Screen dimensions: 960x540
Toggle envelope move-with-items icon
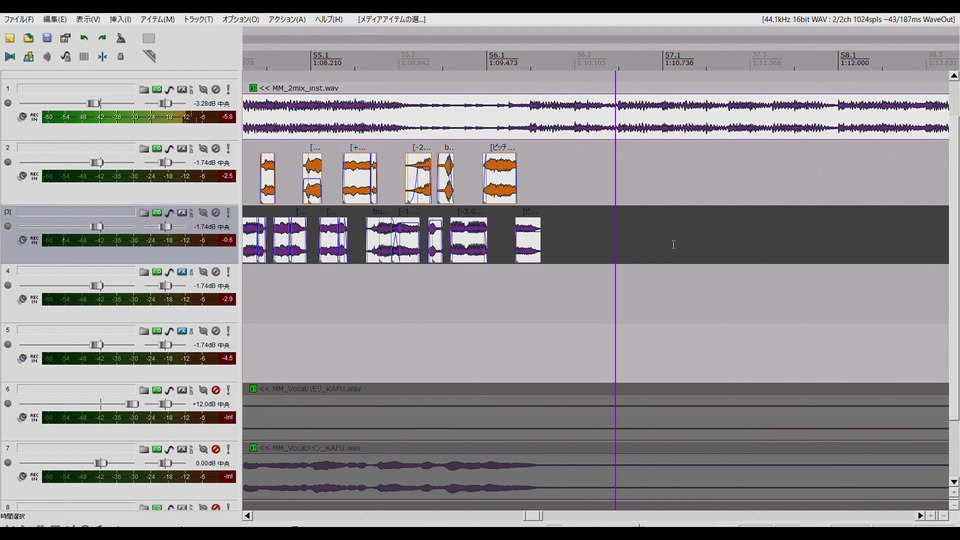coord(66,56)
